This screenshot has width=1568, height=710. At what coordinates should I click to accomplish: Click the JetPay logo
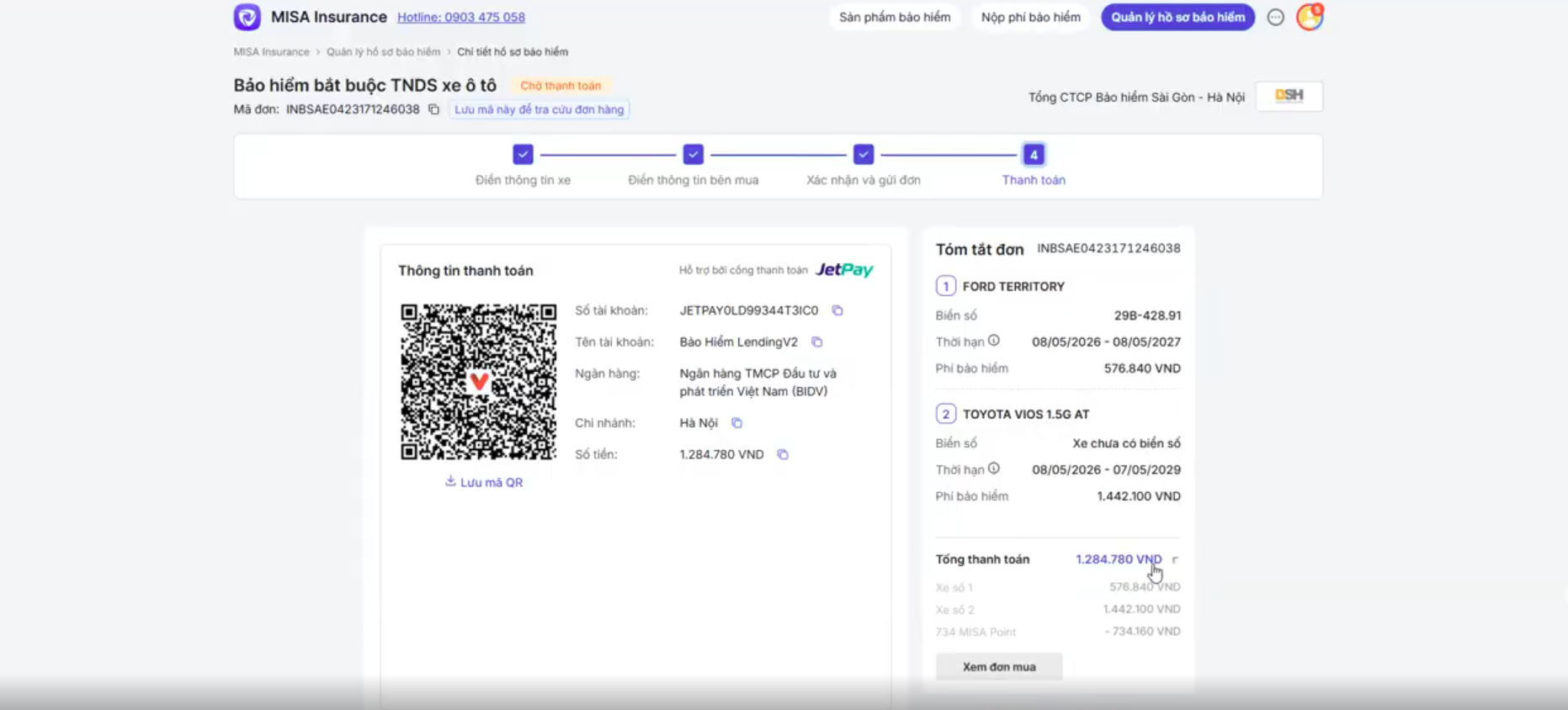pyautogui.click(x=844, y=270)
